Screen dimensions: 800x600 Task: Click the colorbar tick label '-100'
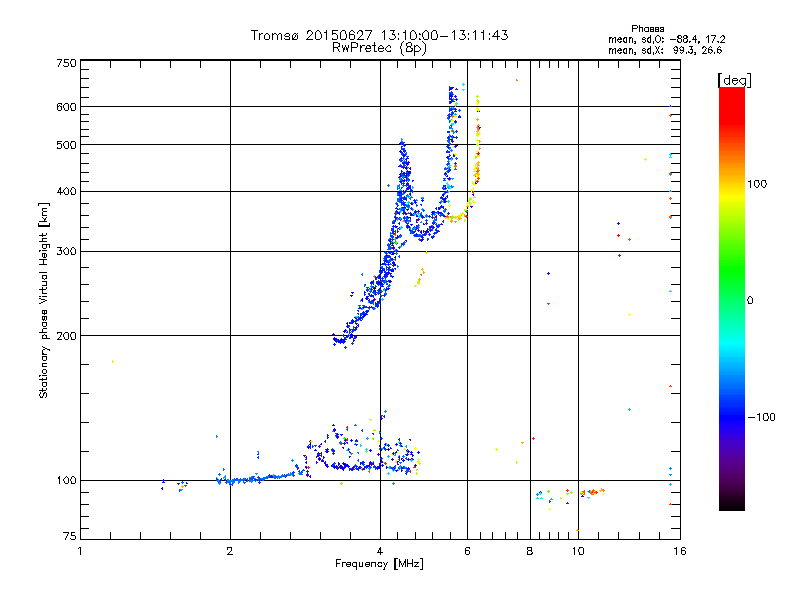pyautogui.click(x=761, y=417)
